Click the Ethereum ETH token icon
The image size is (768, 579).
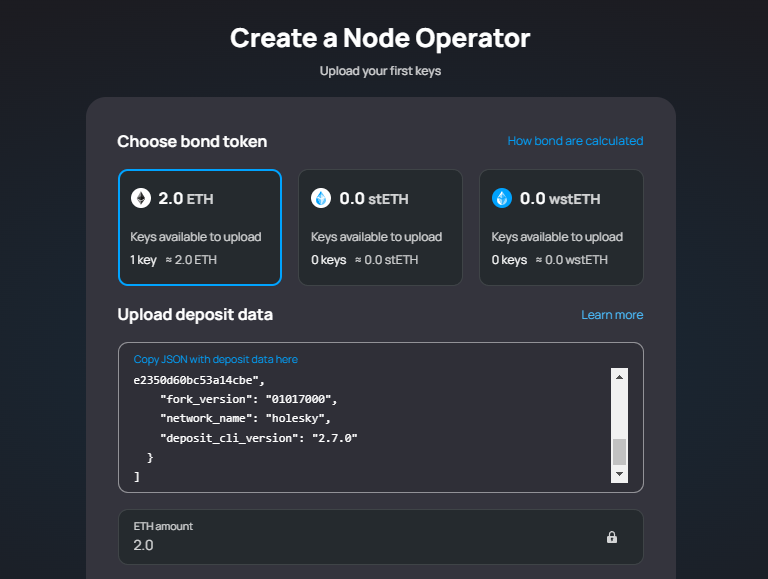click(x=141, y=198)
